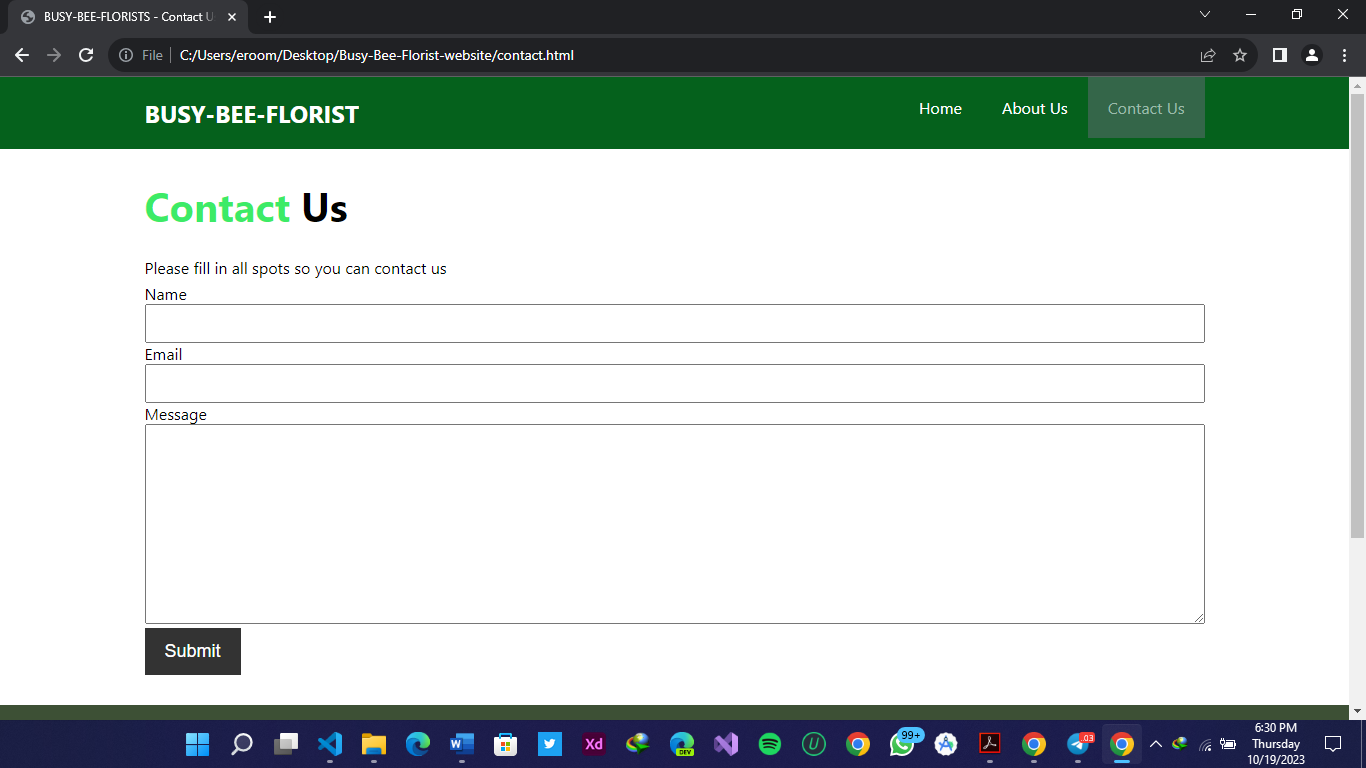Open Internet Download Manager from the taskbar
Screen dimensions: 1366x768
[637, 744]
